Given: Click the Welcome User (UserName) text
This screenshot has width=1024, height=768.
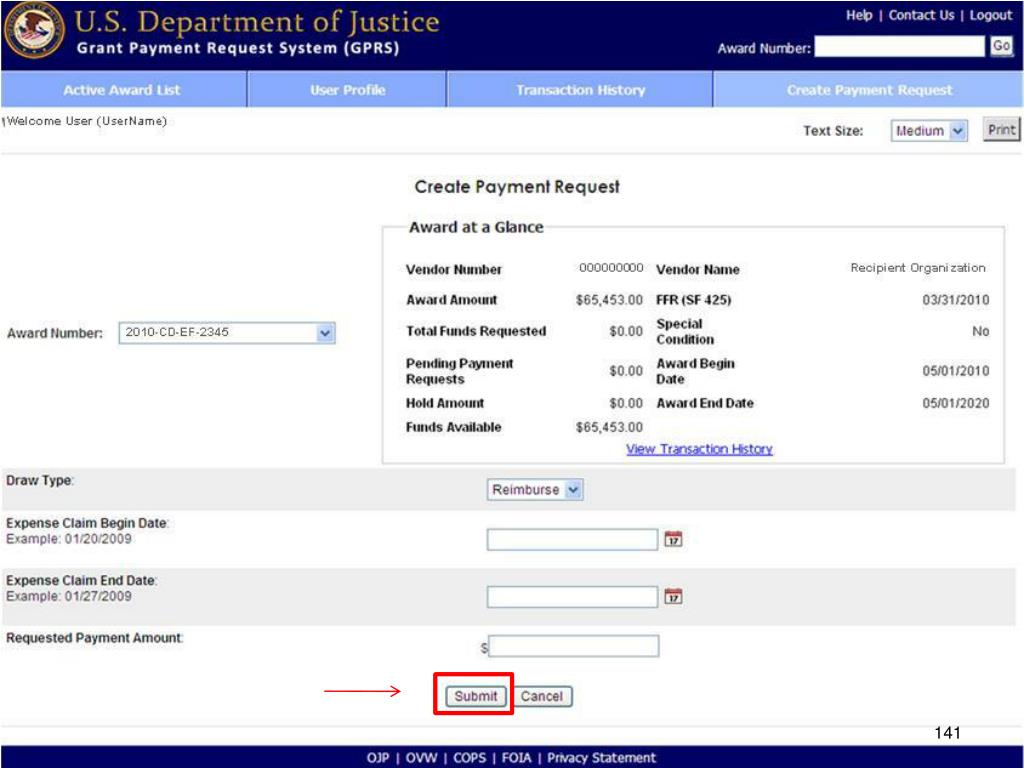Looking at the screenshot, I should click(x=86, y=121).
